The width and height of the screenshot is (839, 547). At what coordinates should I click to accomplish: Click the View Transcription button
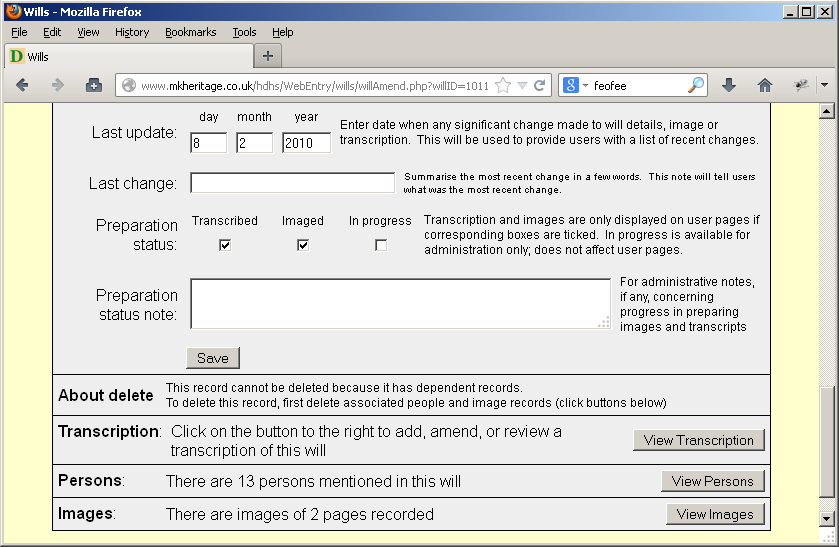(x=699, y=440)
